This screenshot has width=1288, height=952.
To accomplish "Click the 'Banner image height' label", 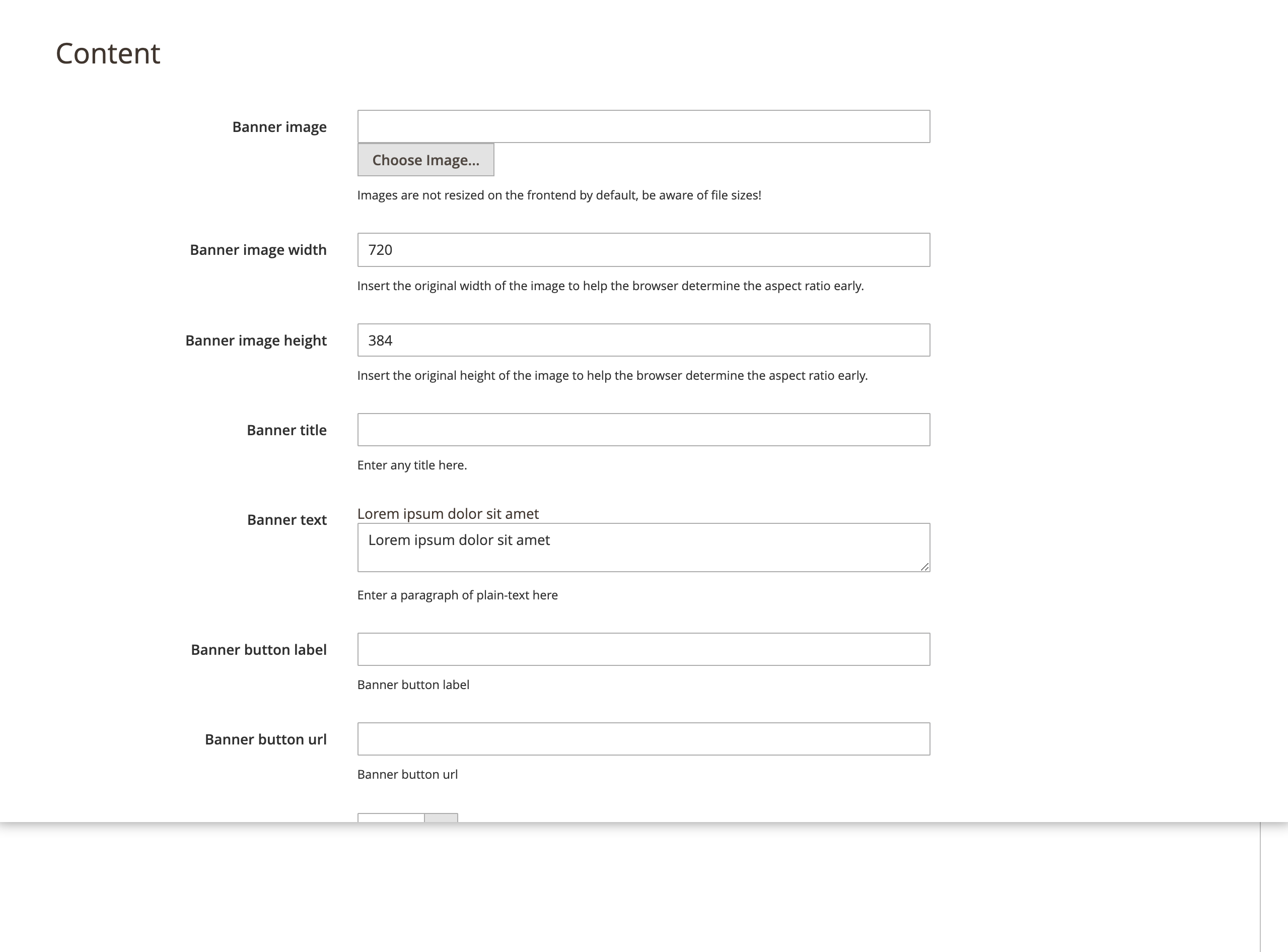I will [x=256, y=341].
